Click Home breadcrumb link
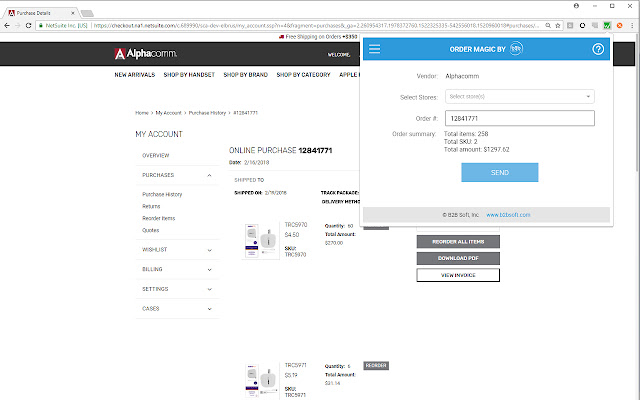 142,113
